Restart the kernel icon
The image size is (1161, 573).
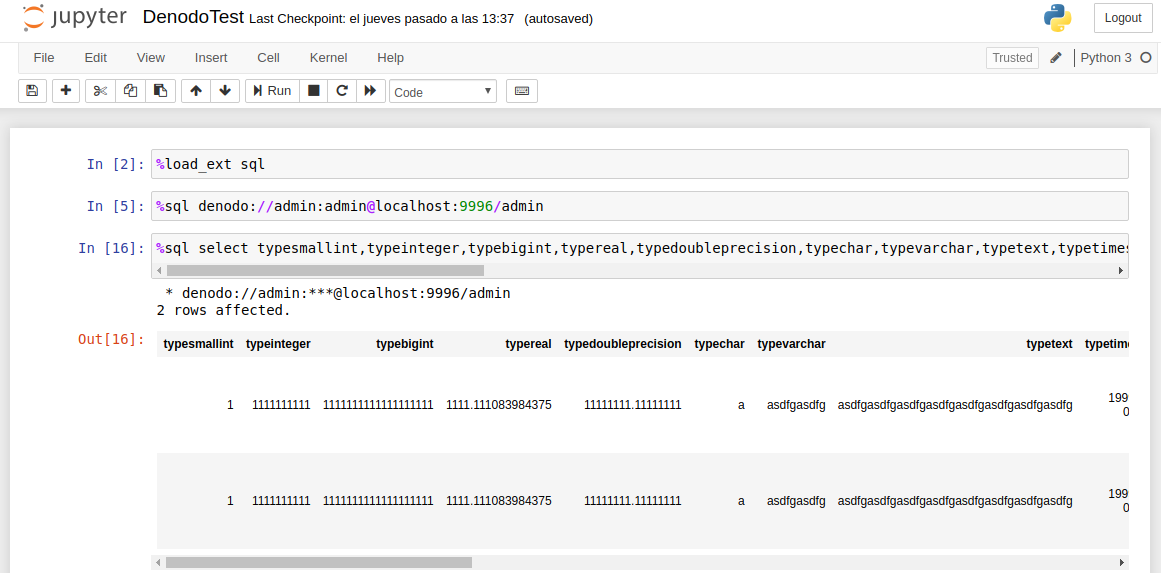342,91
